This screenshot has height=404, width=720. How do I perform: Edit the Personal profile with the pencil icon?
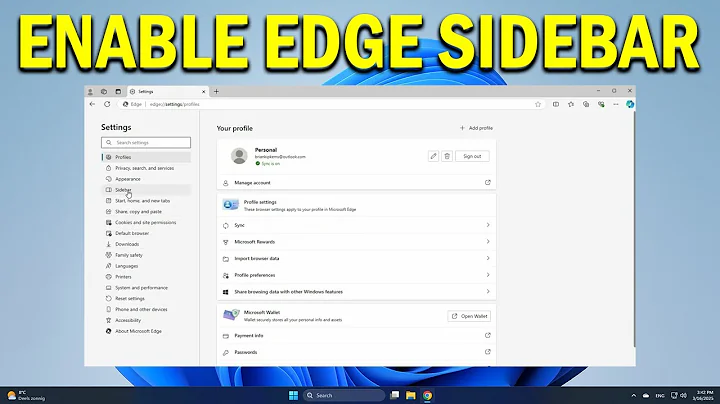tap(433, 156)
